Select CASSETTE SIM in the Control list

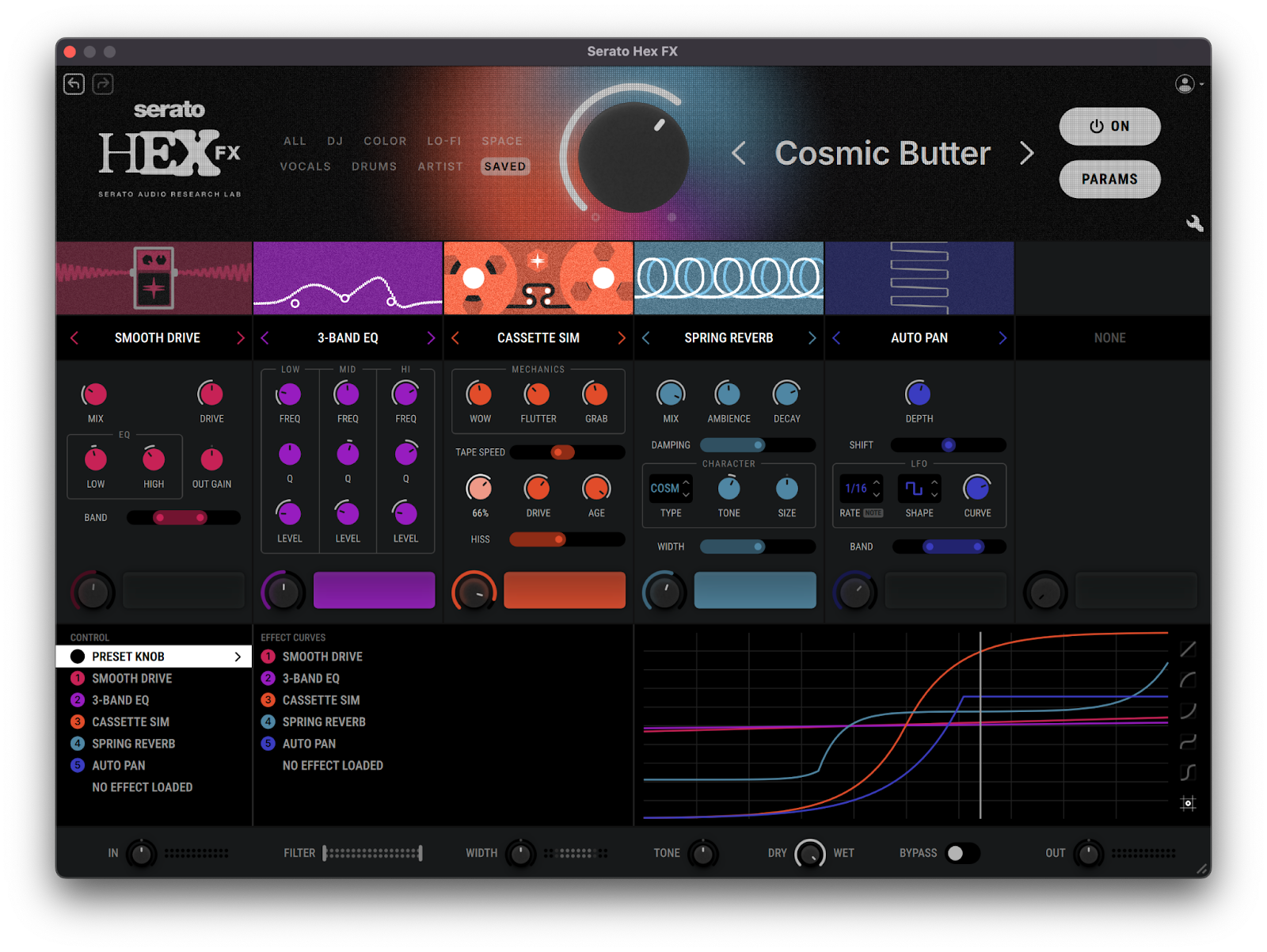point(131,722)
